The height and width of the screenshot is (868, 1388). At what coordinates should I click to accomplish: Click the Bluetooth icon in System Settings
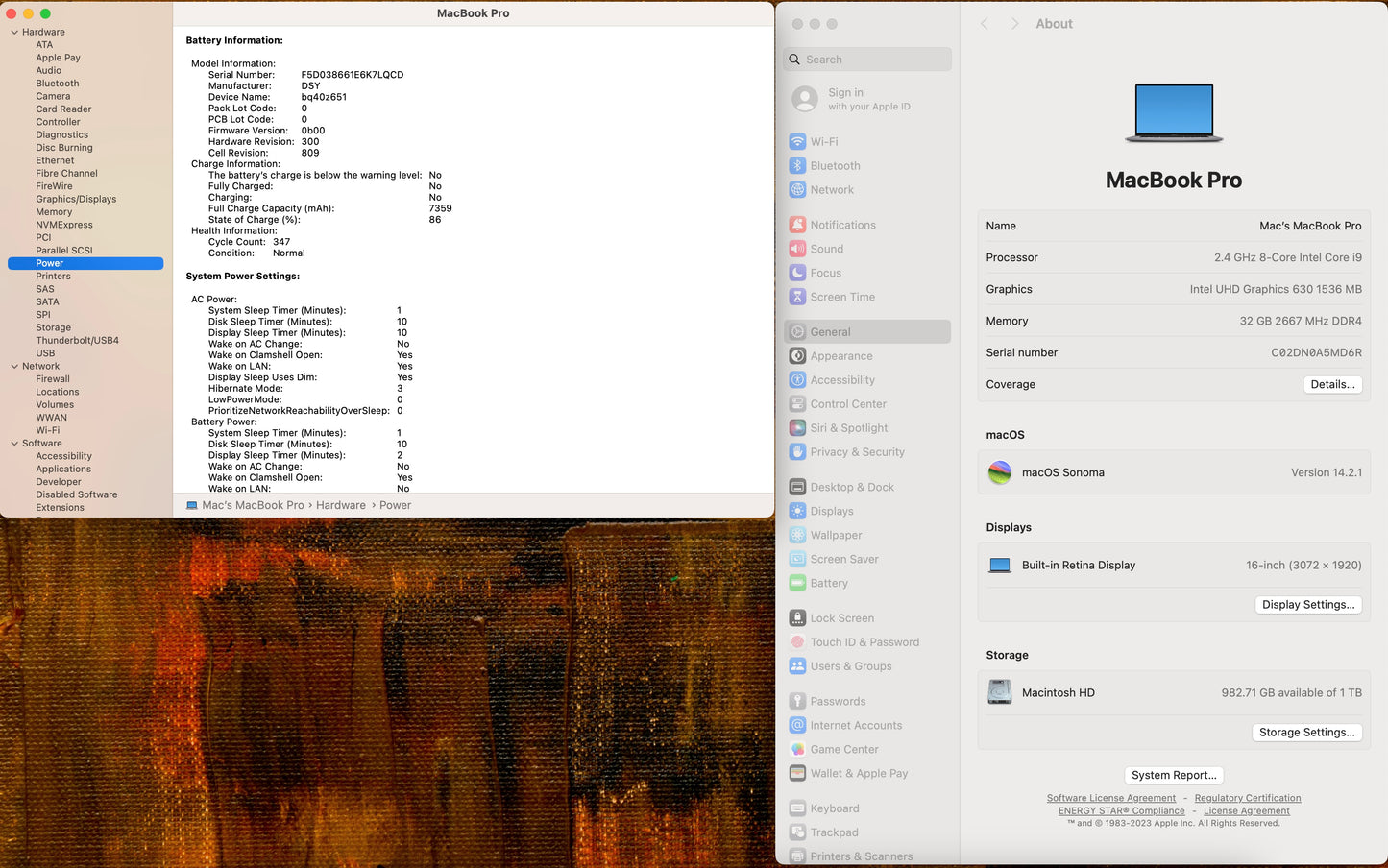[797, 165]
